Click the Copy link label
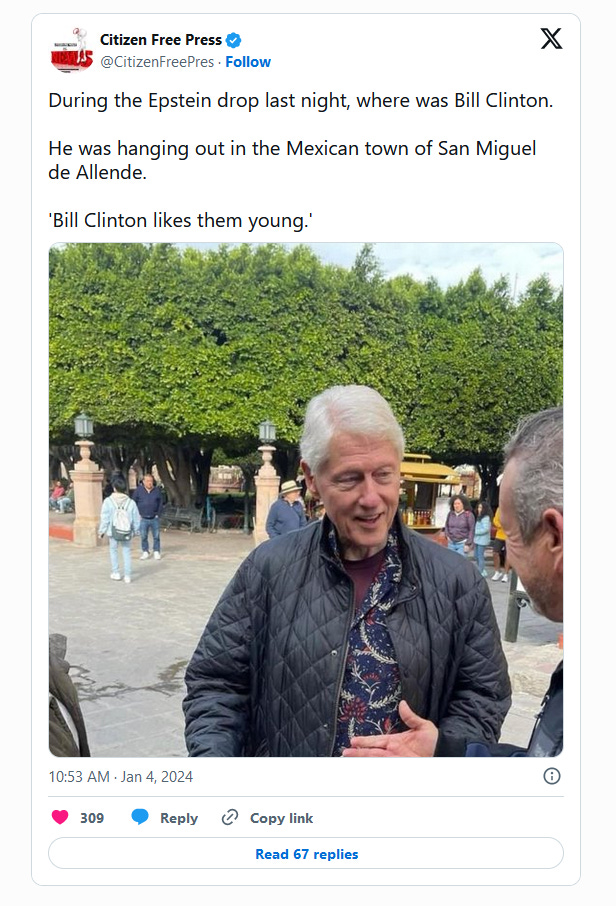 pyautogui.click(x=281, y=818)
